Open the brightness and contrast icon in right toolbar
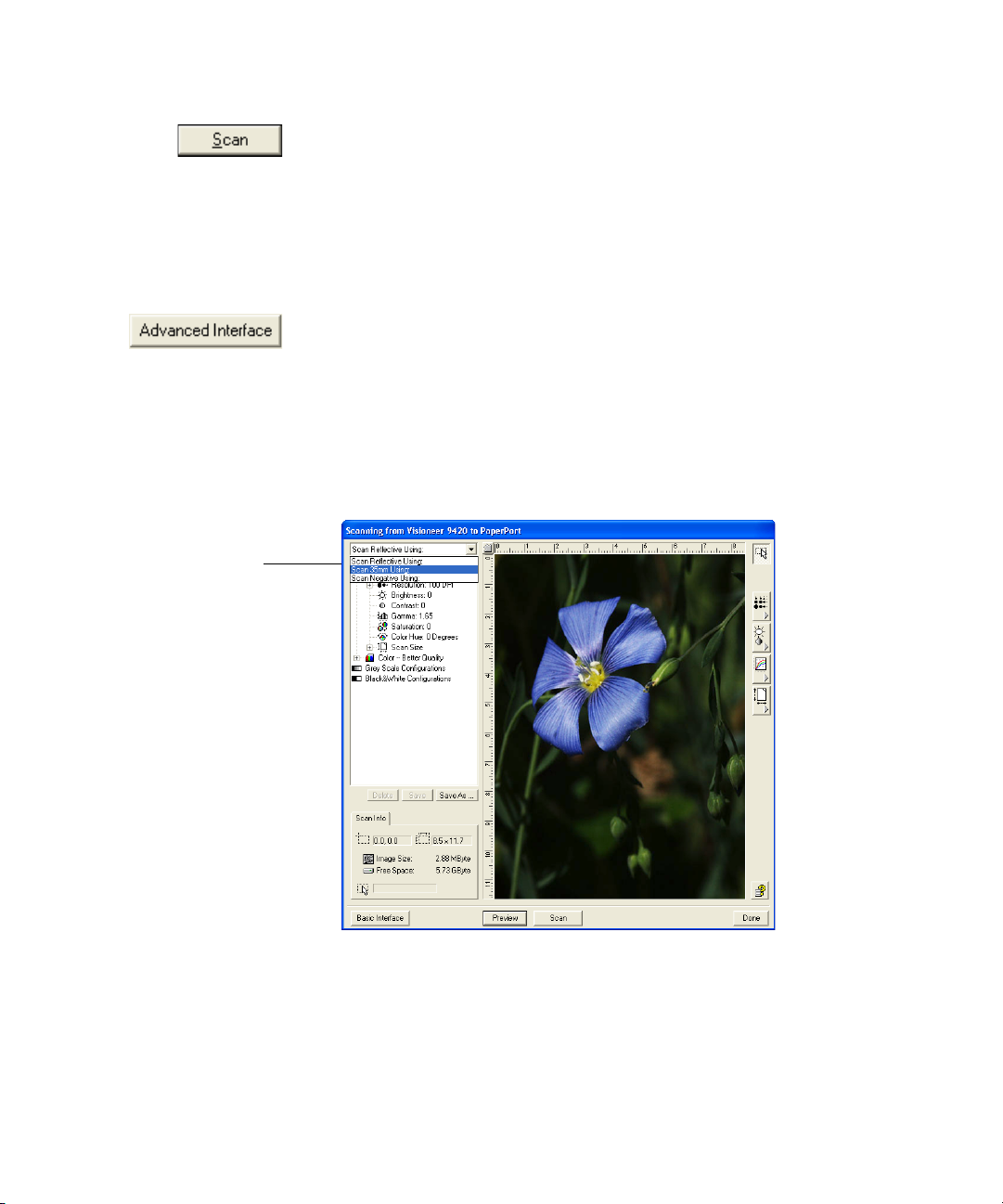Screen dimensions: 1003x1204 pyautogui.click(x=761, y=638)
